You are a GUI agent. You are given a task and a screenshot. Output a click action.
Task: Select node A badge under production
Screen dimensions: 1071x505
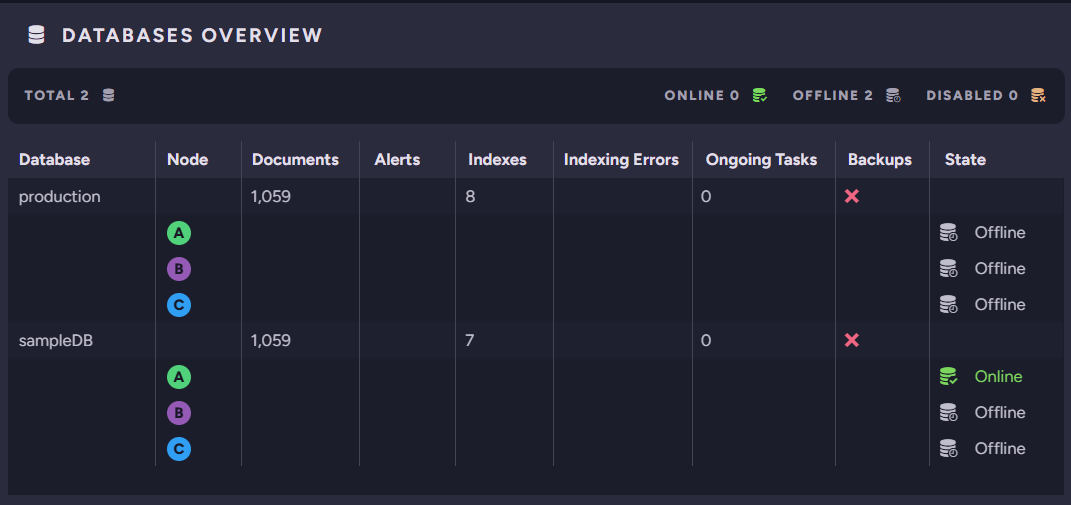[x=179, y=233]
